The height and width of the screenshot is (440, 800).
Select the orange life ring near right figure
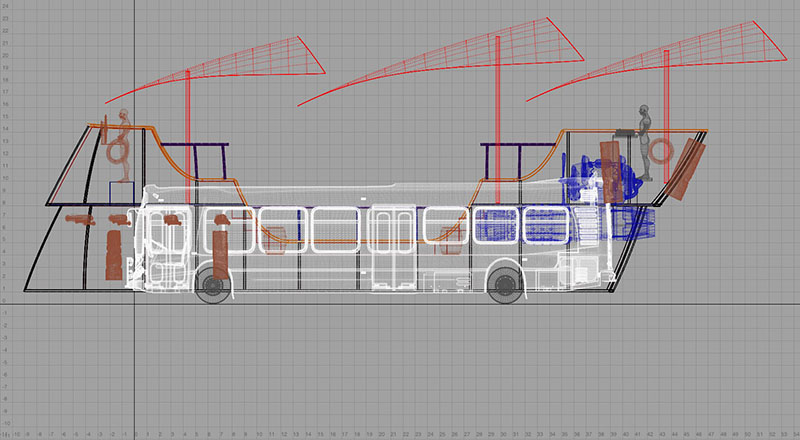click(661, 151)
